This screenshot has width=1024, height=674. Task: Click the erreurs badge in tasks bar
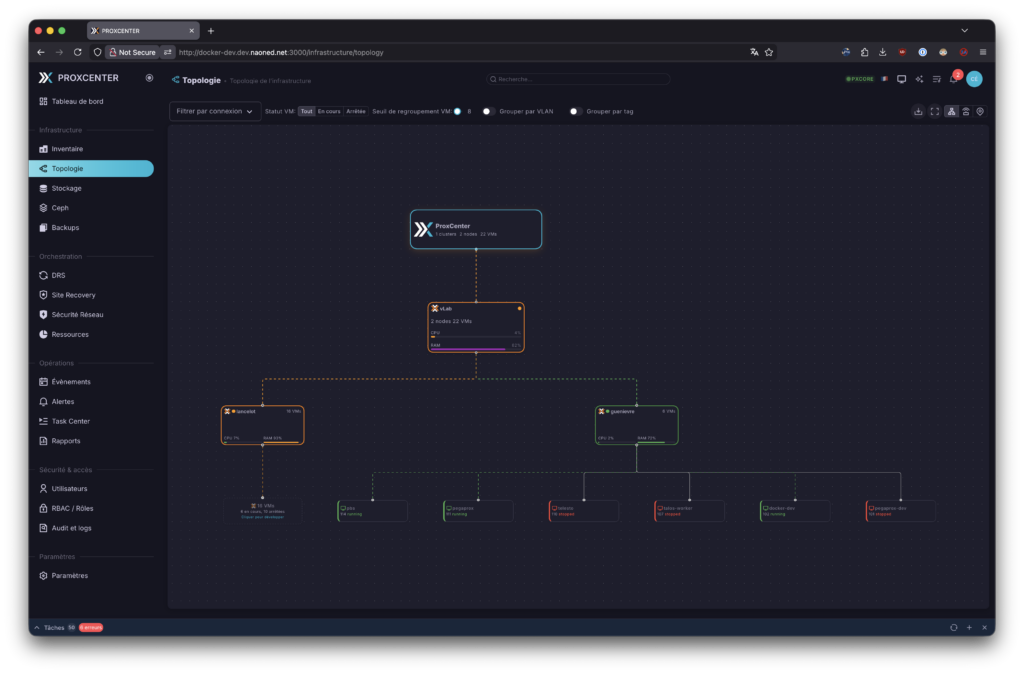[x=91, y=628]
